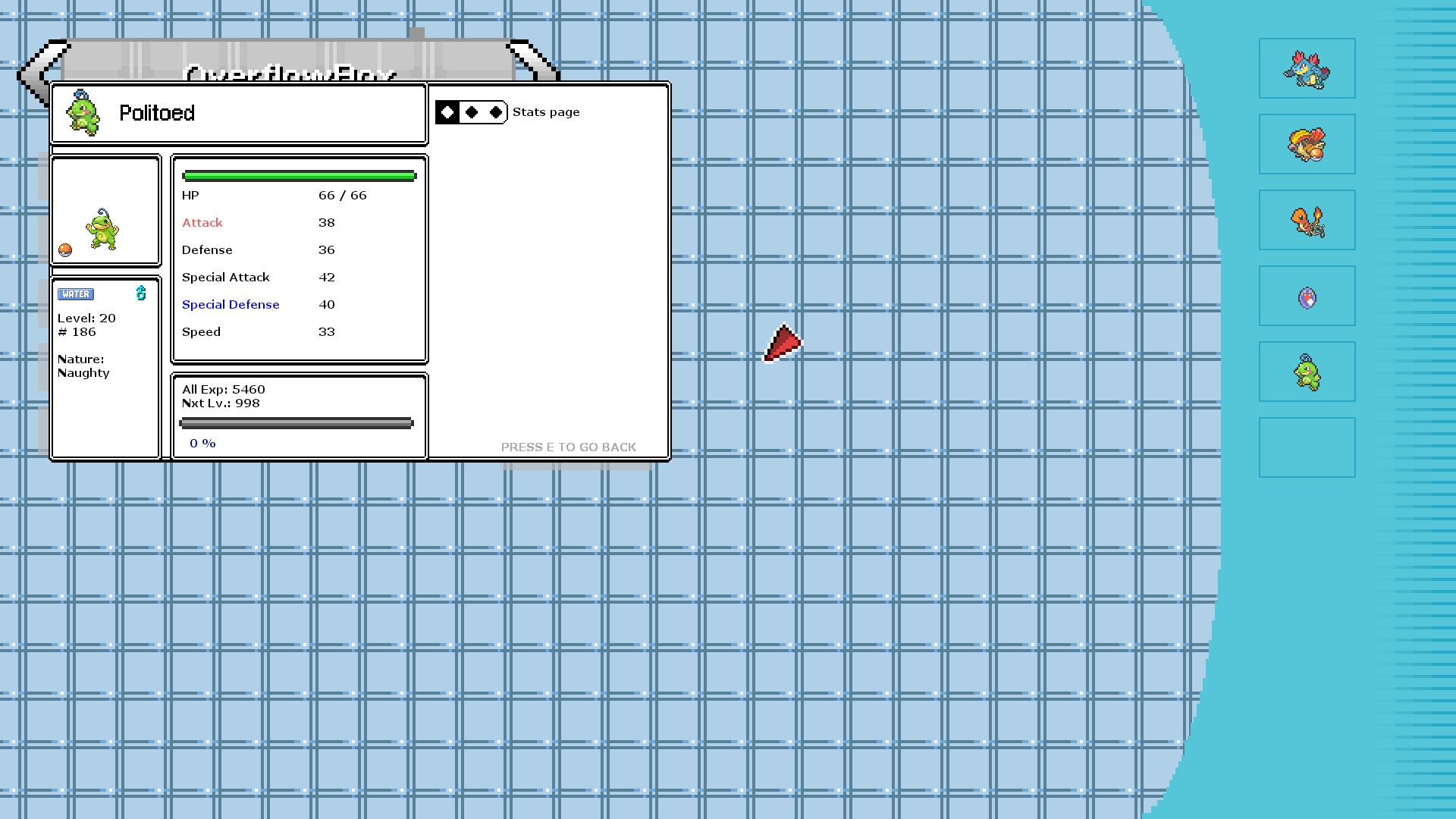Viewport: 1456px width, 819px height.
Task: Click the Stats page label
Action: click(x=546, y=112)
